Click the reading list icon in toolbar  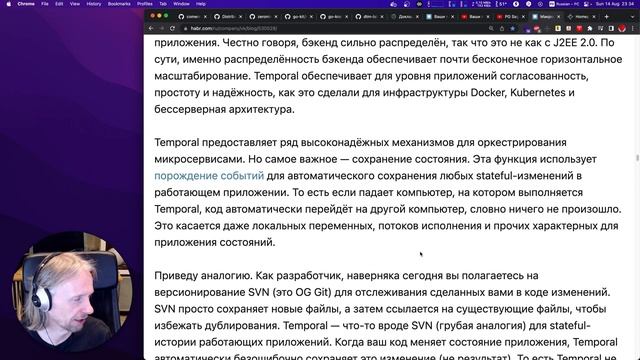(600, 28)
